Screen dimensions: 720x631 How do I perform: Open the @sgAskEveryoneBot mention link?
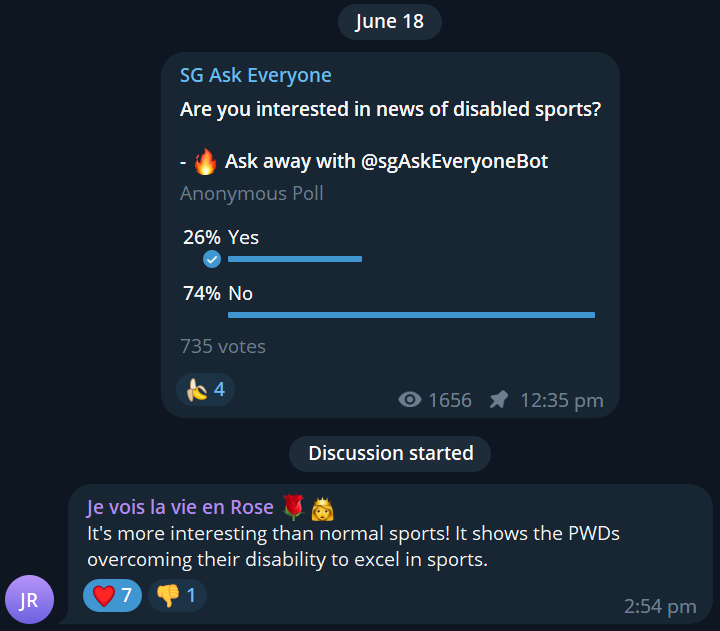coord(454,161)
